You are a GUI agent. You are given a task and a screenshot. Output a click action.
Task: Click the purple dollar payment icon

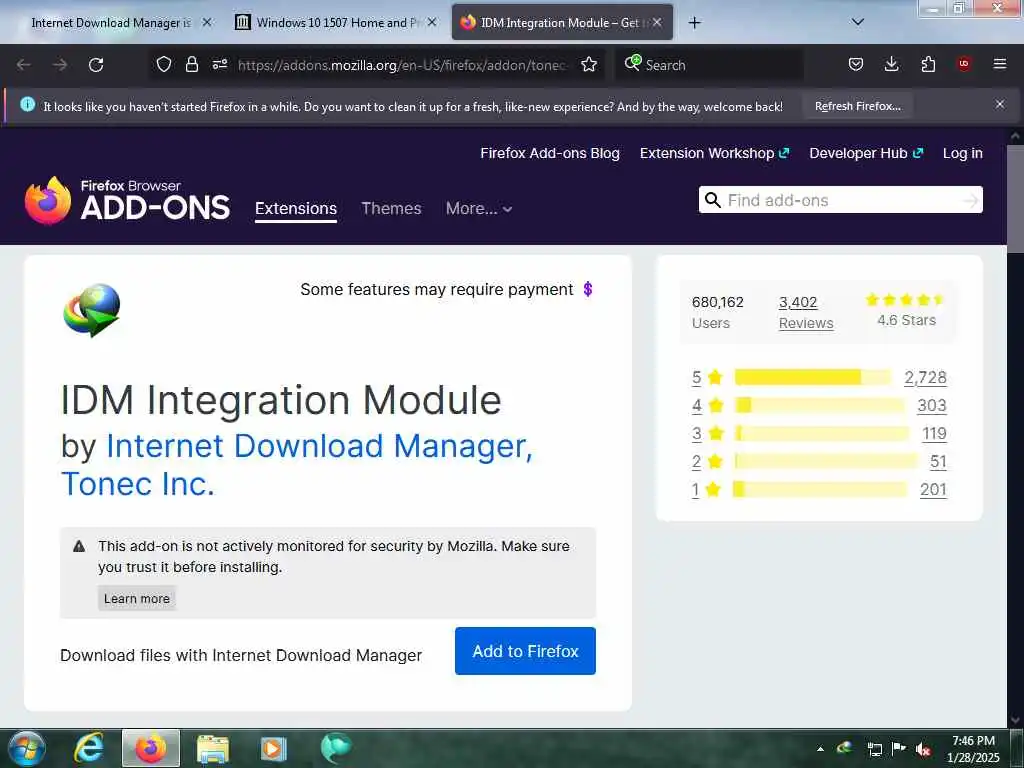(x=588, y=289)
